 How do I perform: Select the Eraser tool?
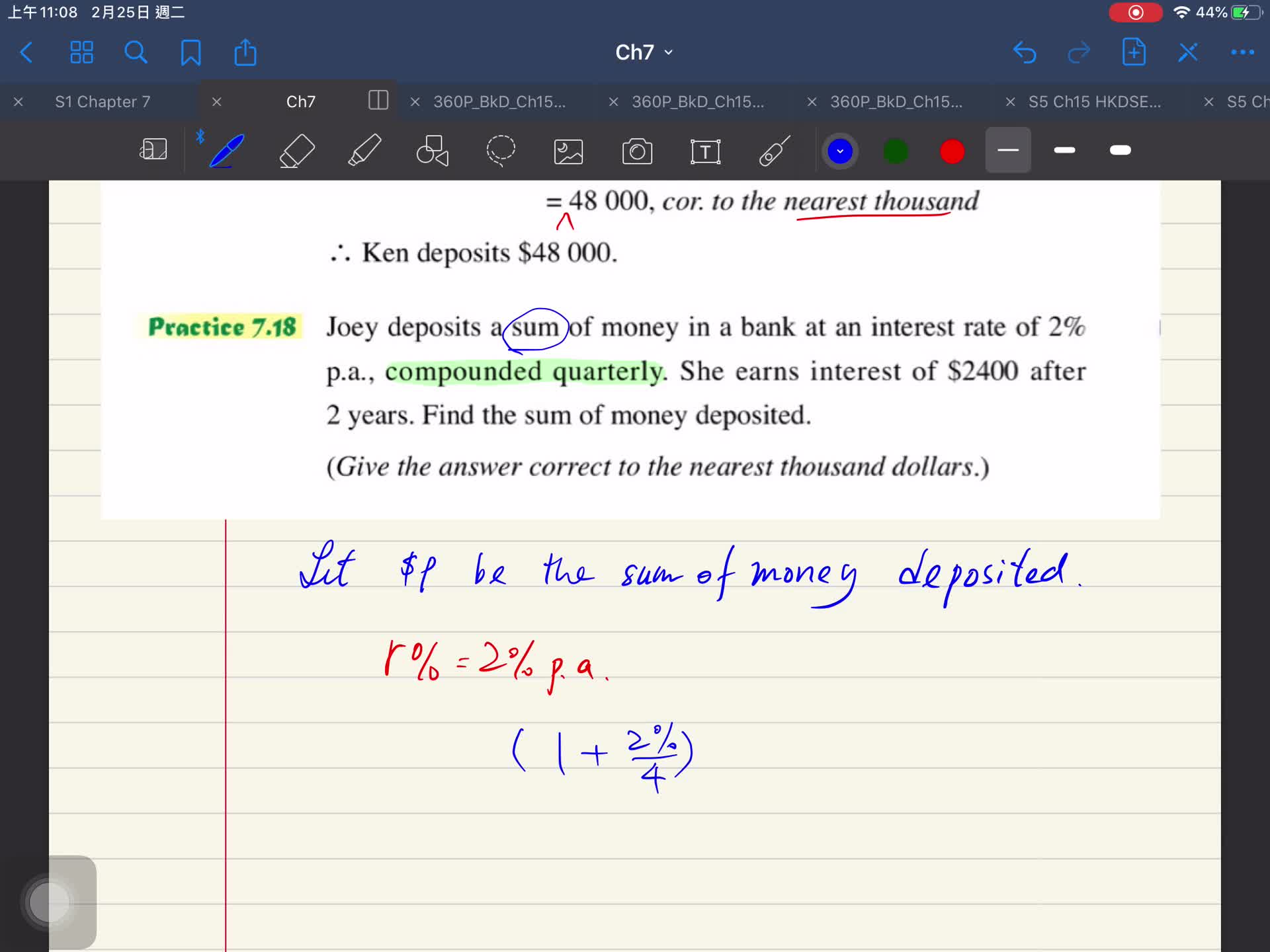click(x=297, y=151)
